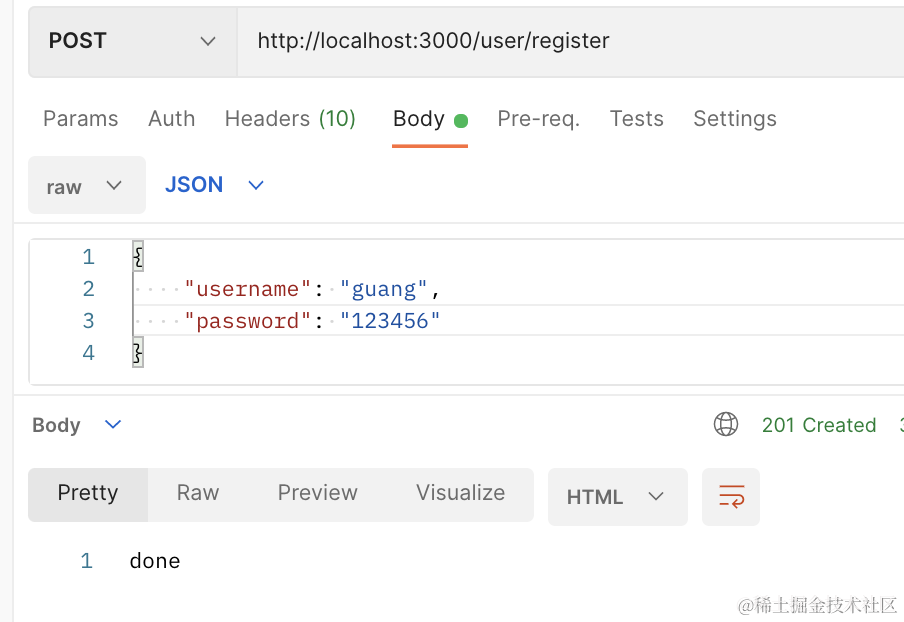904x622 pixels.
Task: Open the POST method dropdown
Action: pos(132,41)
